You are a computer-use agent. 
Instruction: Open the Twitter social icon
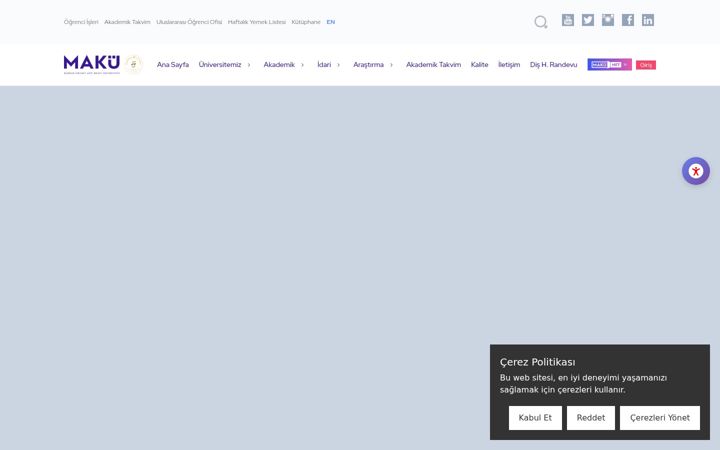click(588, 20)
